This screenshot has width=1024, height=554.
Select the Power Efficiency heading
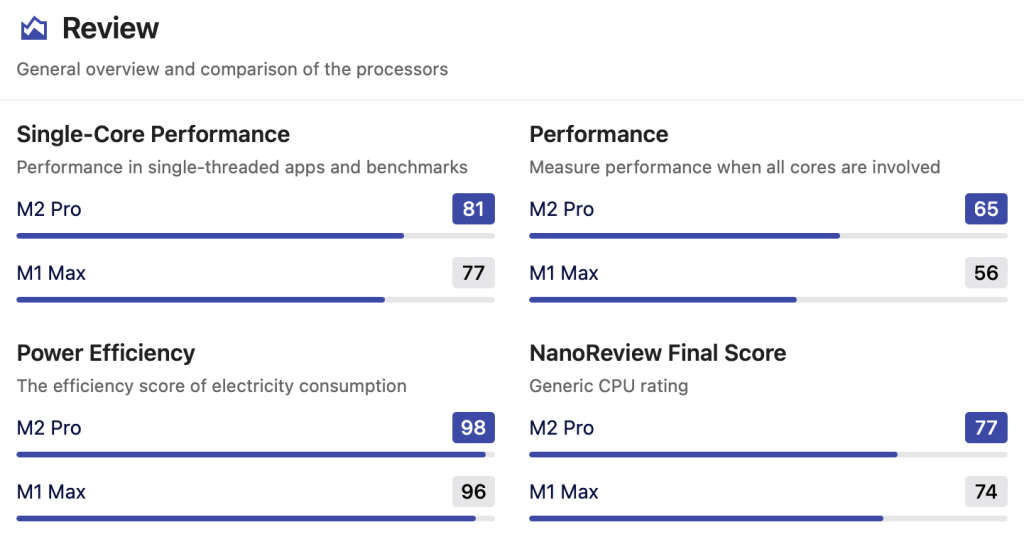click(x=106, y=353)
